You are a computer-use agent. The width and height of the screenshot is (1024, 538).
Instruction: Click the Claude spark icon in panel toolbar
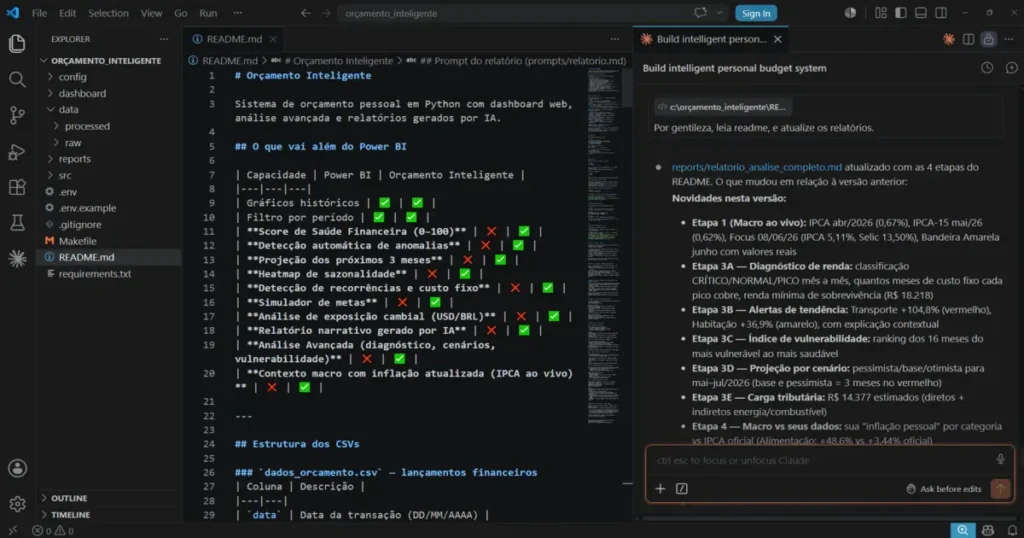pos(948,39)
